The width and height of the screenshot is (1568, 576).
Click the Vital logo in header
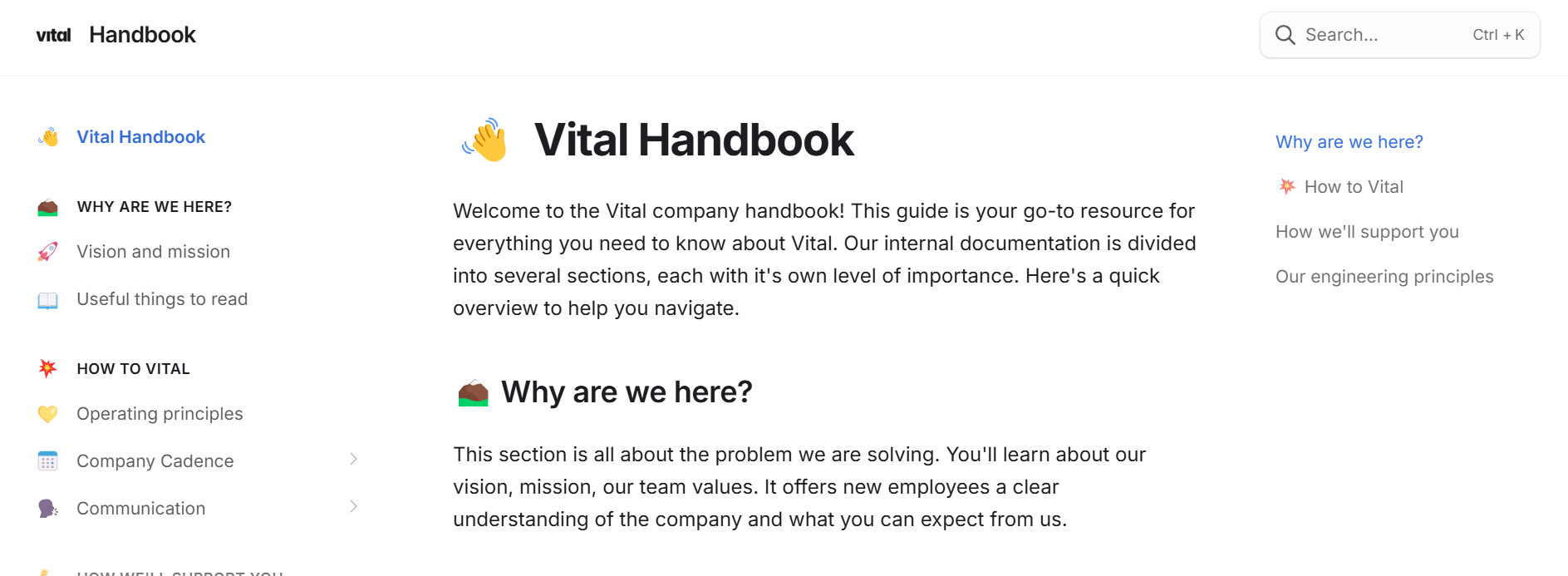(53, 35)
